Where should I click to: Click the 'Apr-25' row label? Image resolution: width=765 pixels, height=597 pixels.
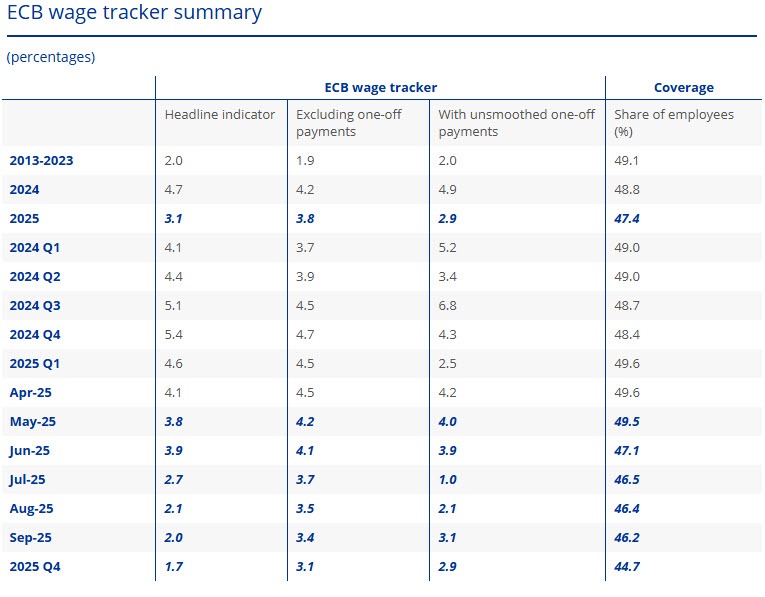point(31,393)
